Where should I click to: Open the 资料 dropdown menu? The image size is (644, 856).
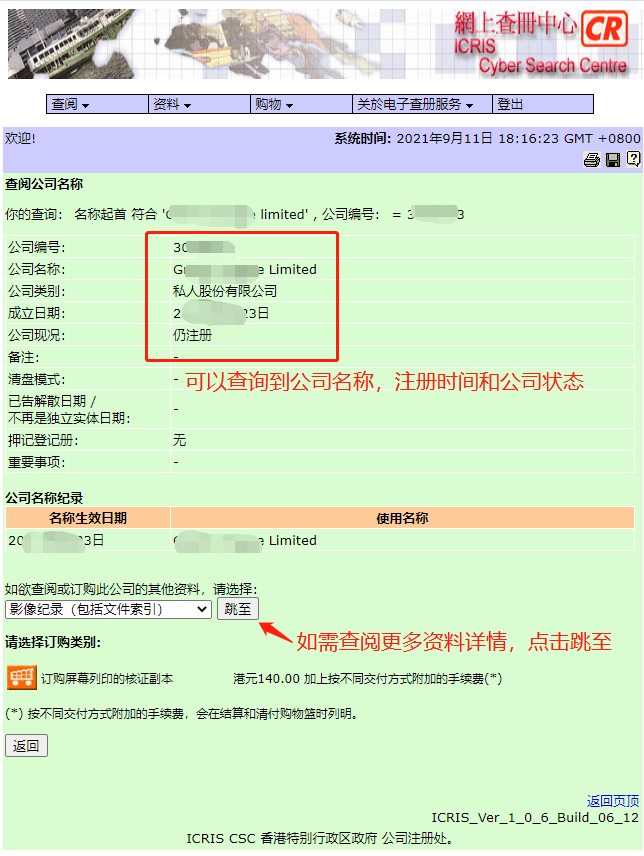(199, 104)
